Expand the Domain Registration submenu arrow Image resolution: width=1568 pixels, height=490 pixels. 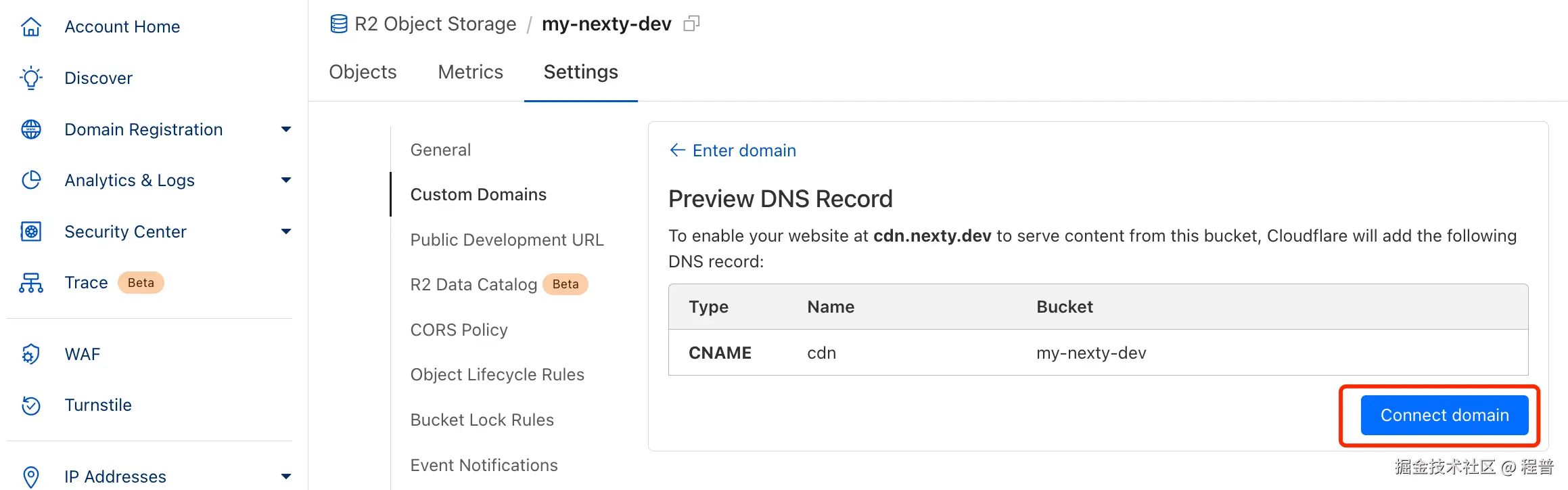click(x=286, y=129)
